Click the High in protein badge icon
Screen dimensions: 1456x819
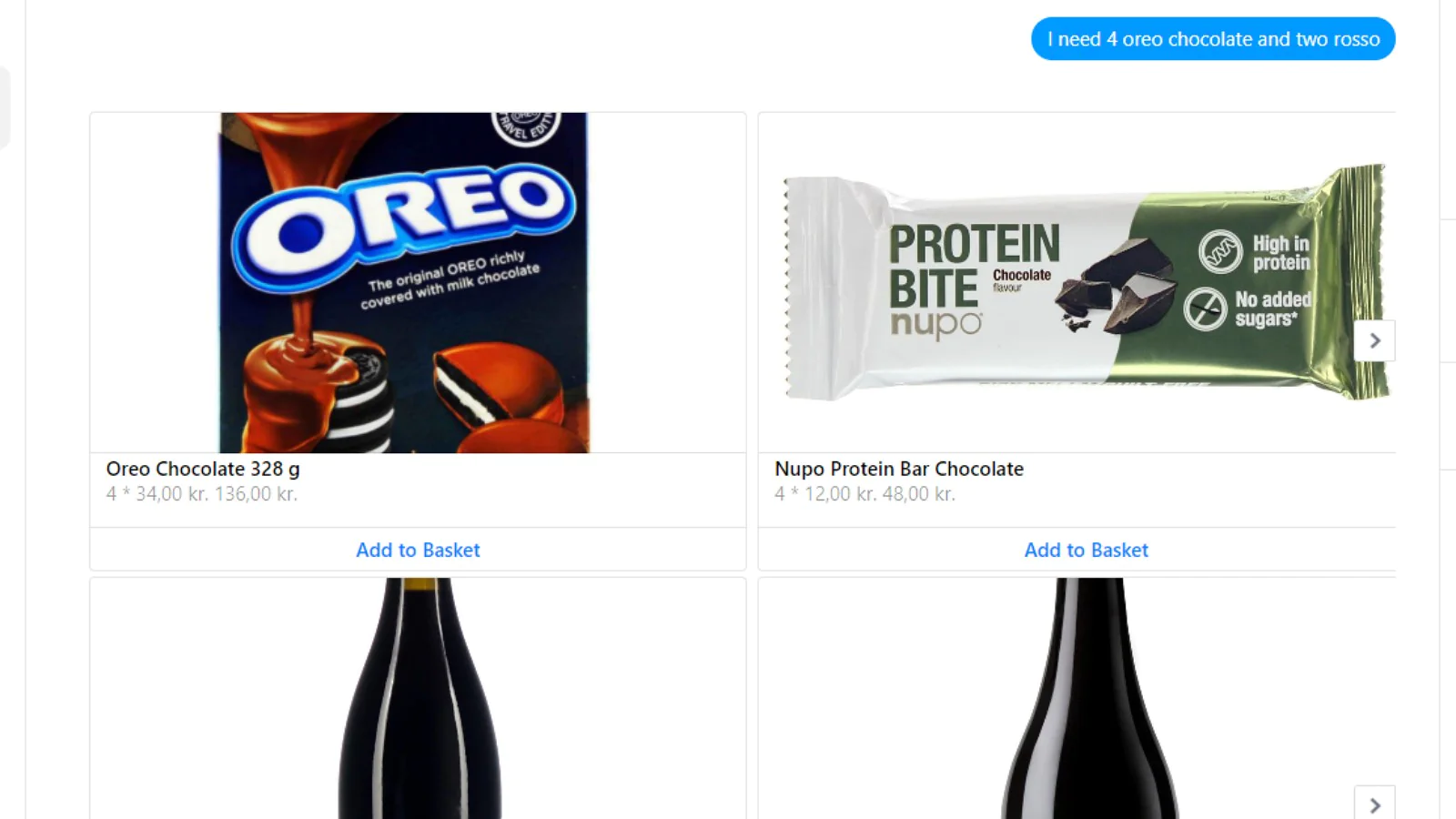pos(1220,252)
